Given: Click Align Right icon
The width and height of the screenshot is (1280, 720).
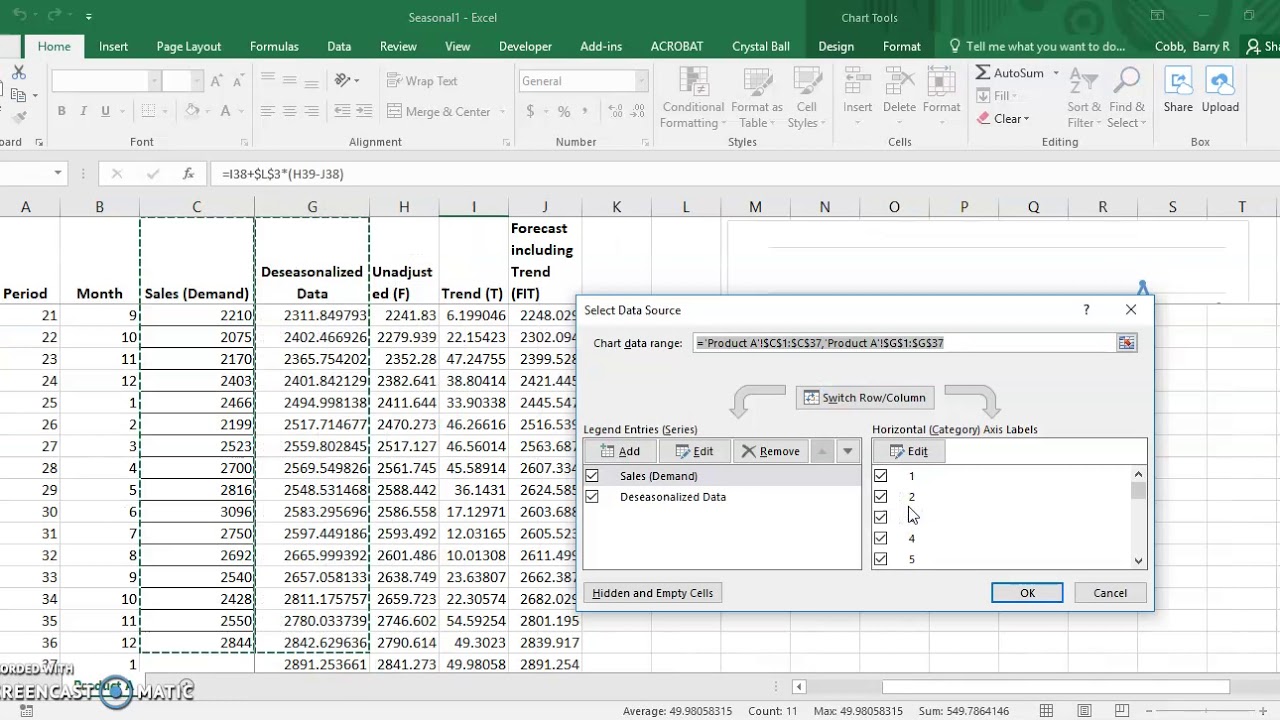Looking at the screenshot, I should point(311,111).
